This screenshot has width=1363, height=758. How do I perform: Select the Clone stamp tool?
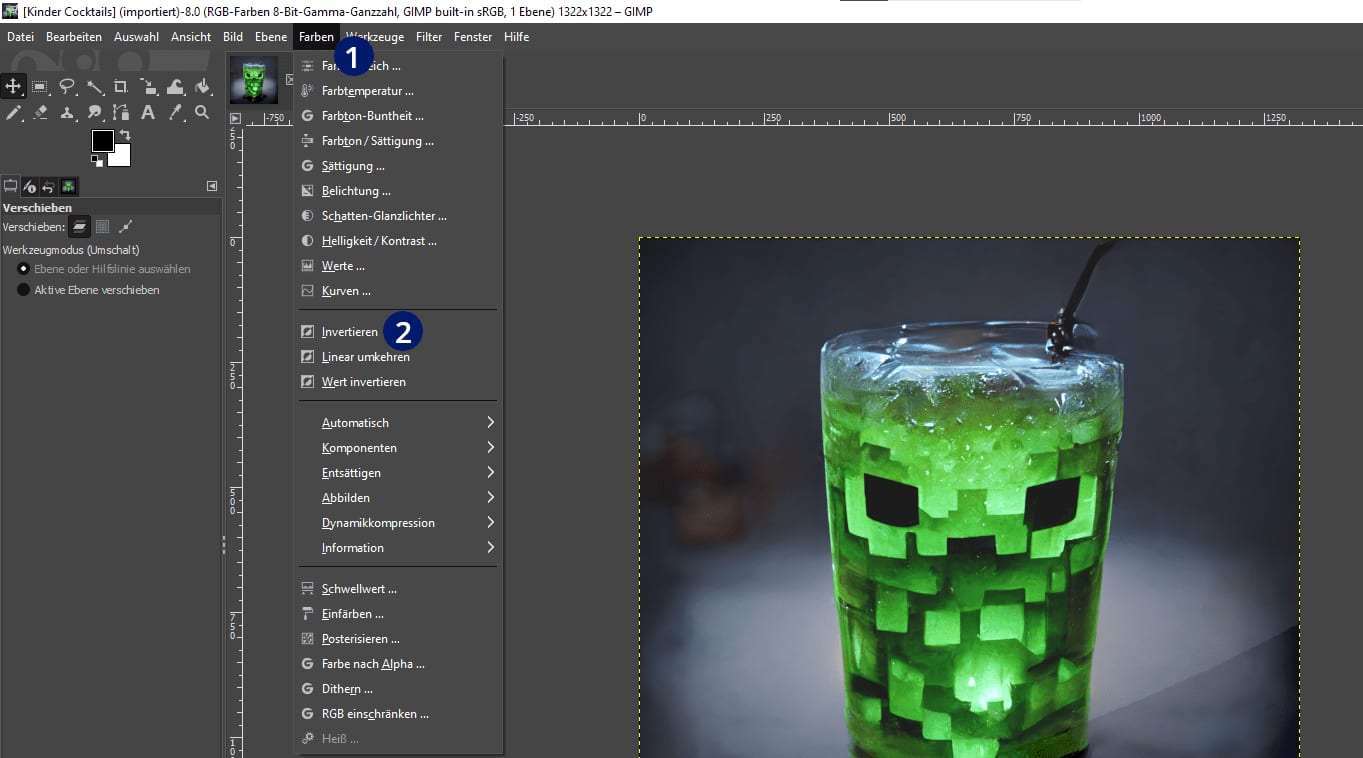(x=67, y=113)
